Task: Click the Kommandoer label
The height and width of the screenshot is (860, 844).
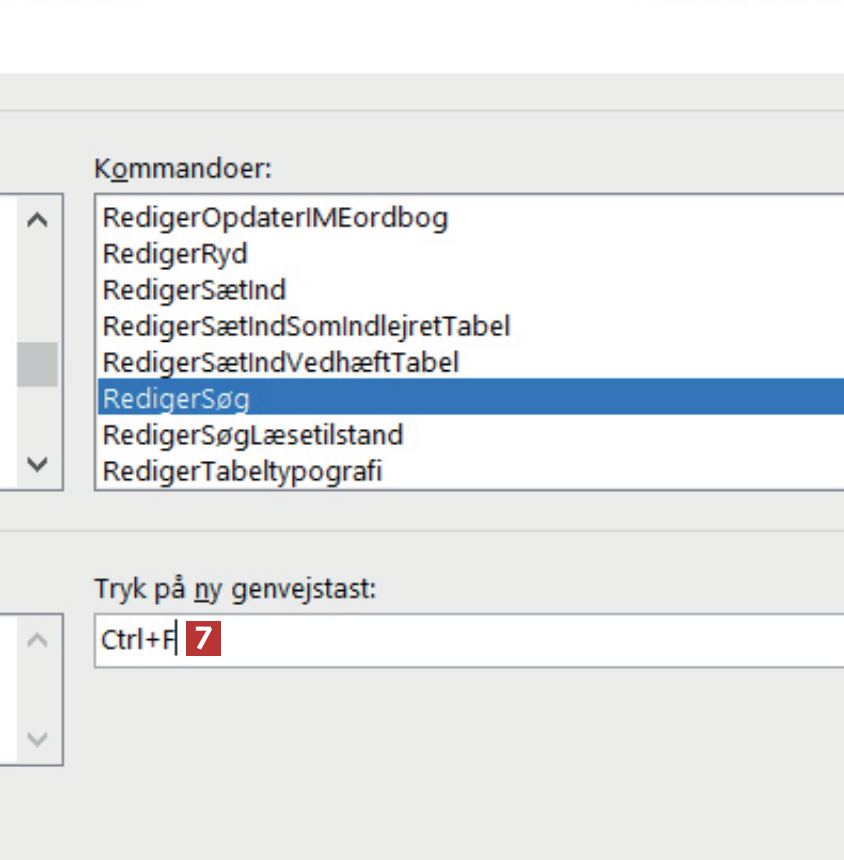Action: pos(182,168)
